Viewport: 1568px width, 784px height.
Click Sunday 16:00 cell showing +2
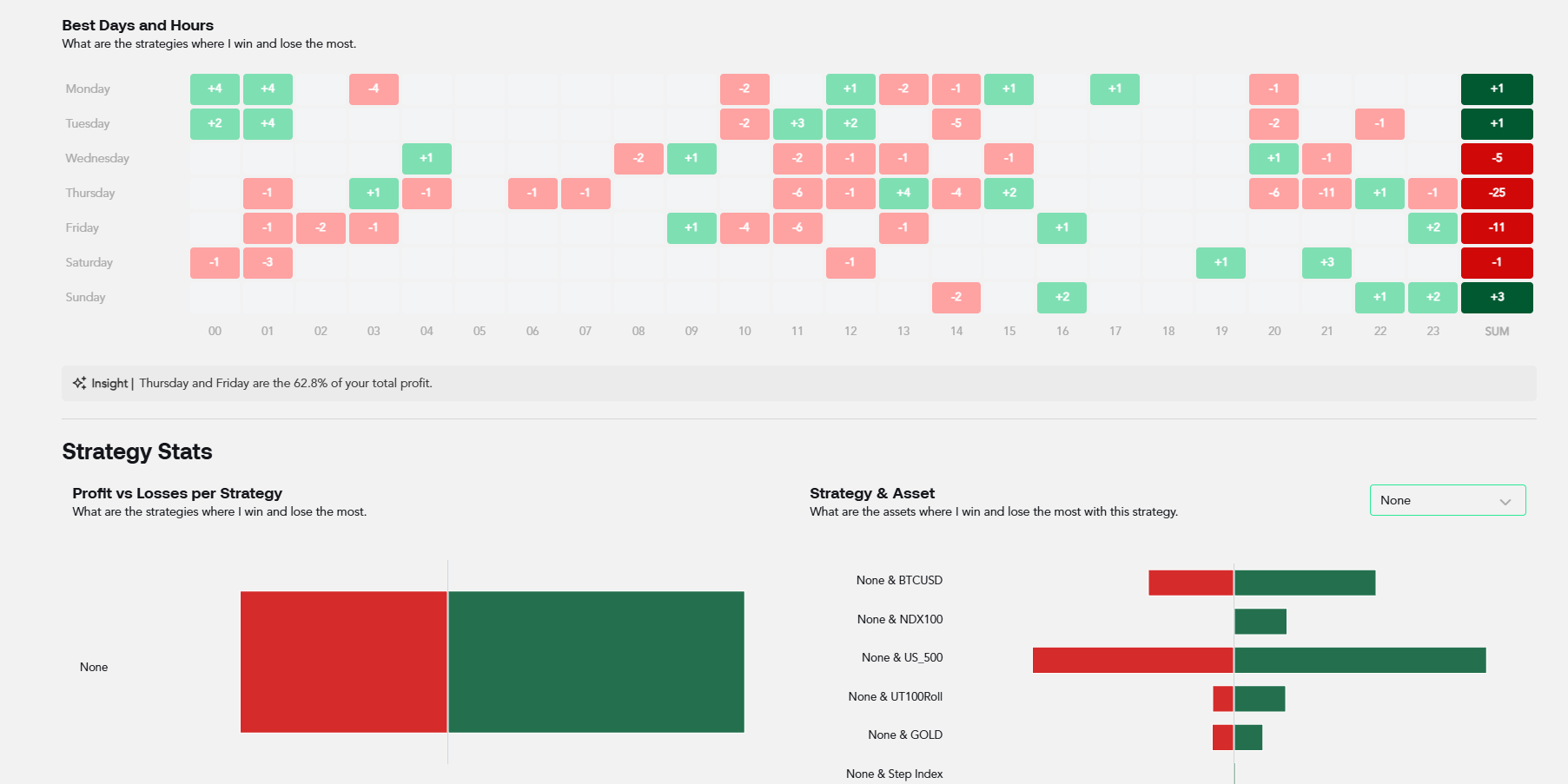(x=1062, y=297)
